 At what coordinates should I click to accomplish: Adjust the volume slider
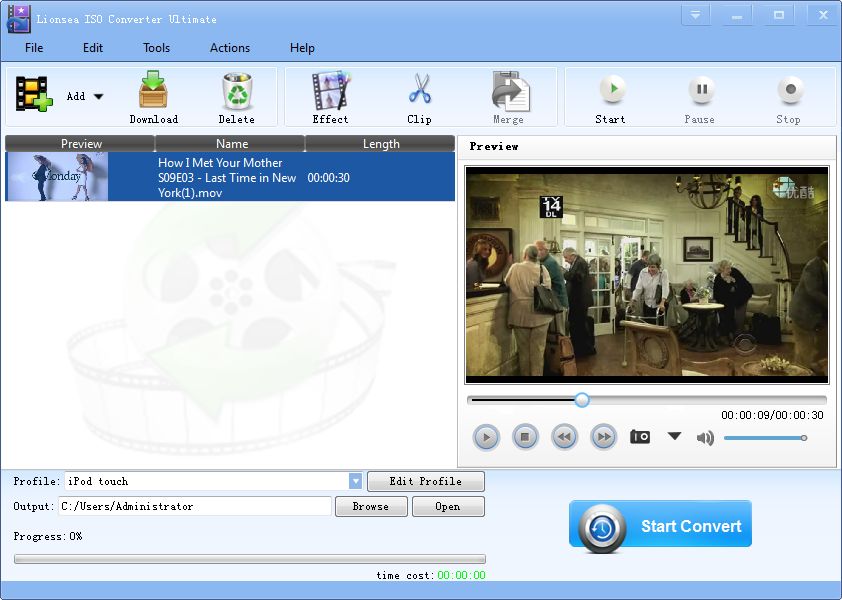click(x=765, y=438)
